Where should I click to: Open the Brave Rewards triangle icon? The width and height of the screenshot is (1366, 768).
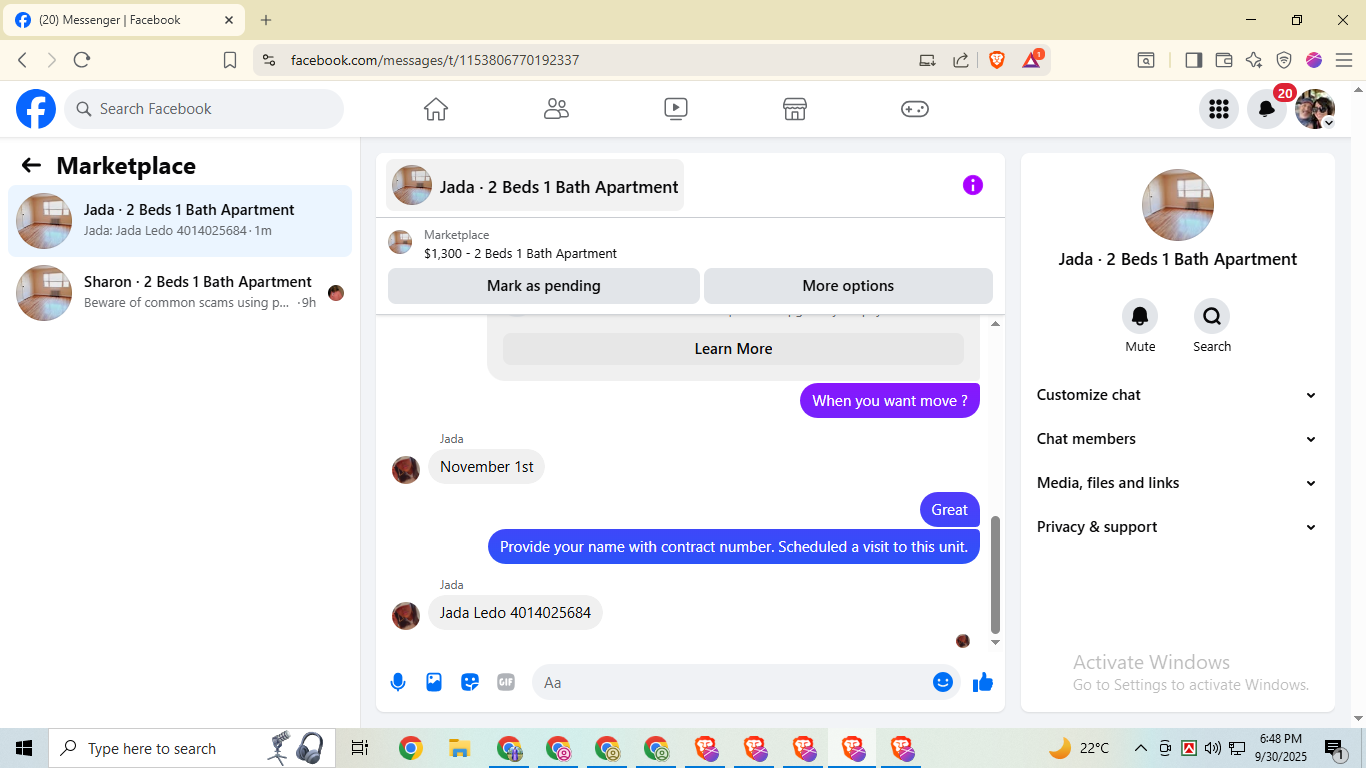point(1031,60)
